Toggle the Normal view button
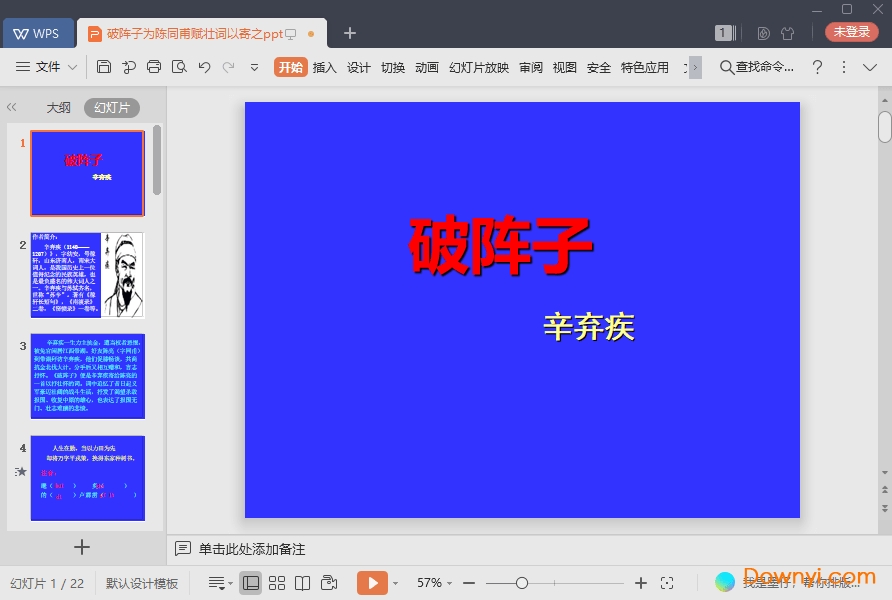 click(x=251, y=582)
